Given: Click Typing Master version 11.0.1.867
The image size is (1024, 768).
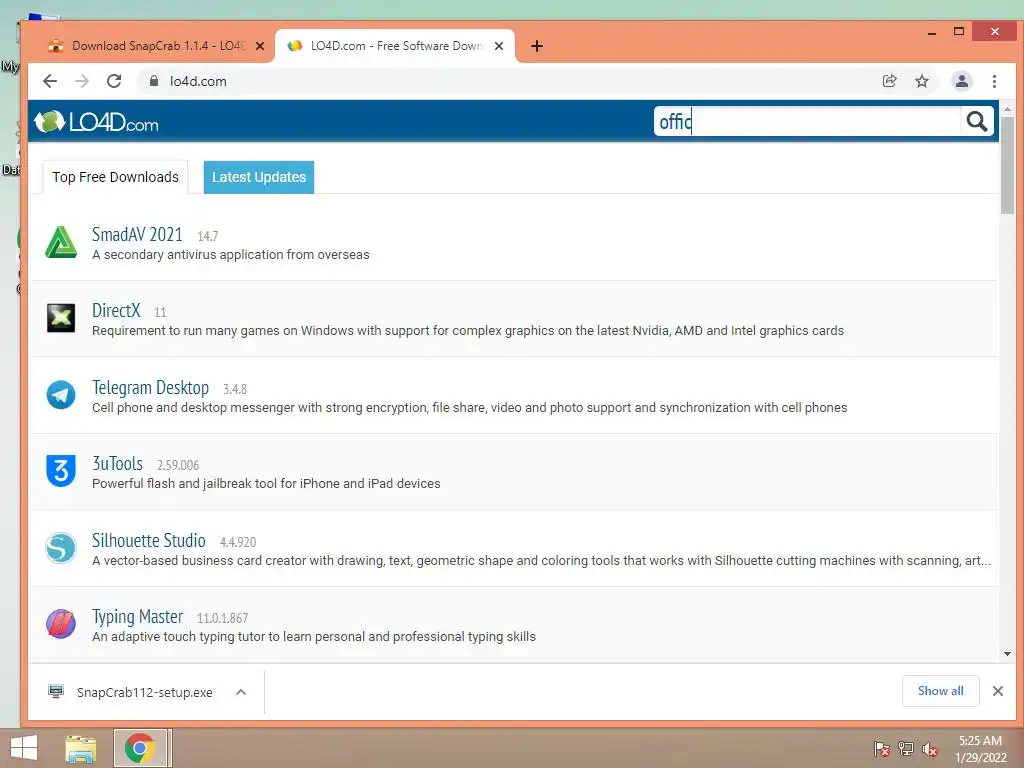Looking at the screenshot, I should pyautogui.click(x=223, y=618).
